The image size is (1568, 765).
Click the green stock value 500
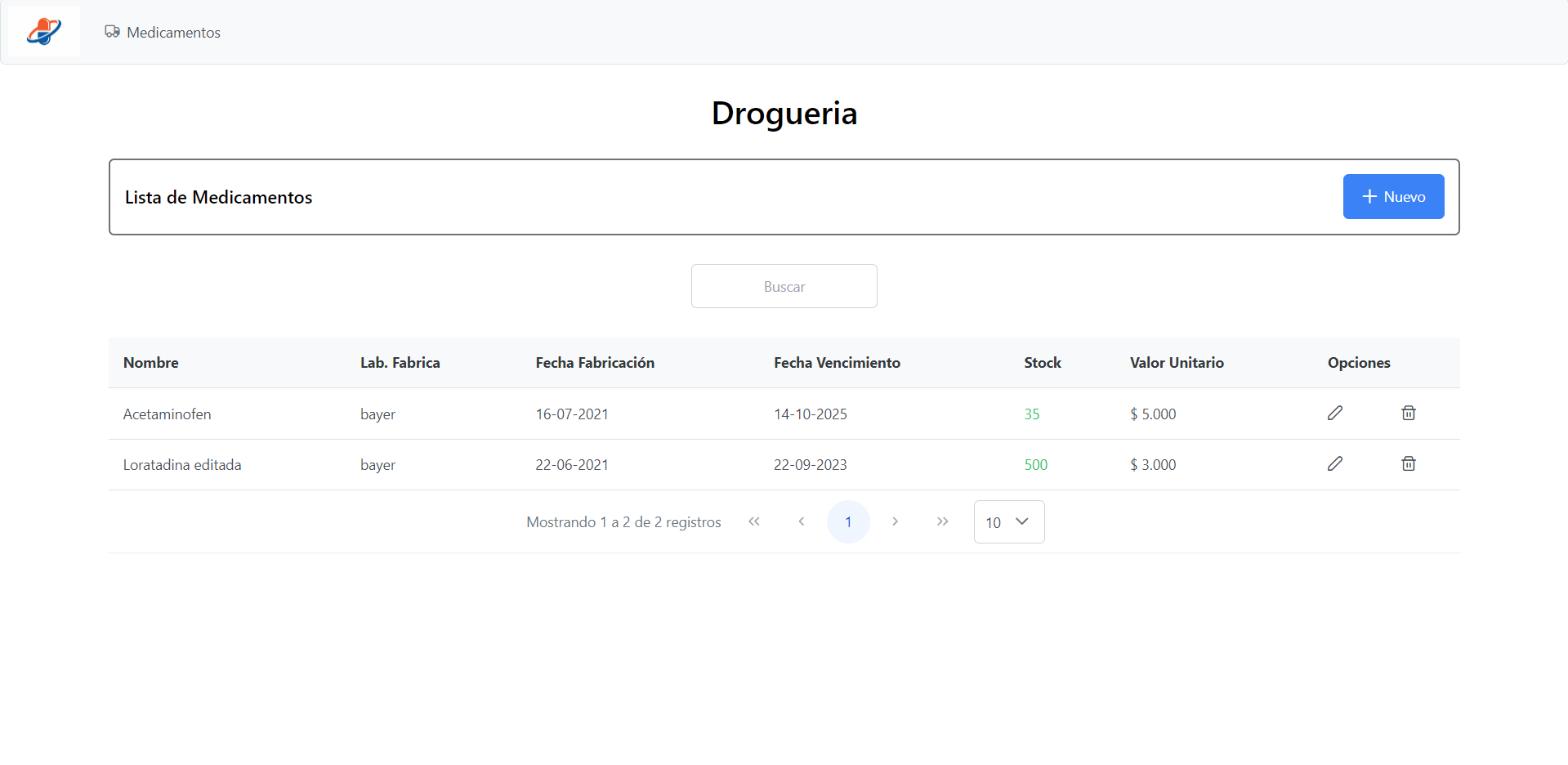click(1036, 464)
